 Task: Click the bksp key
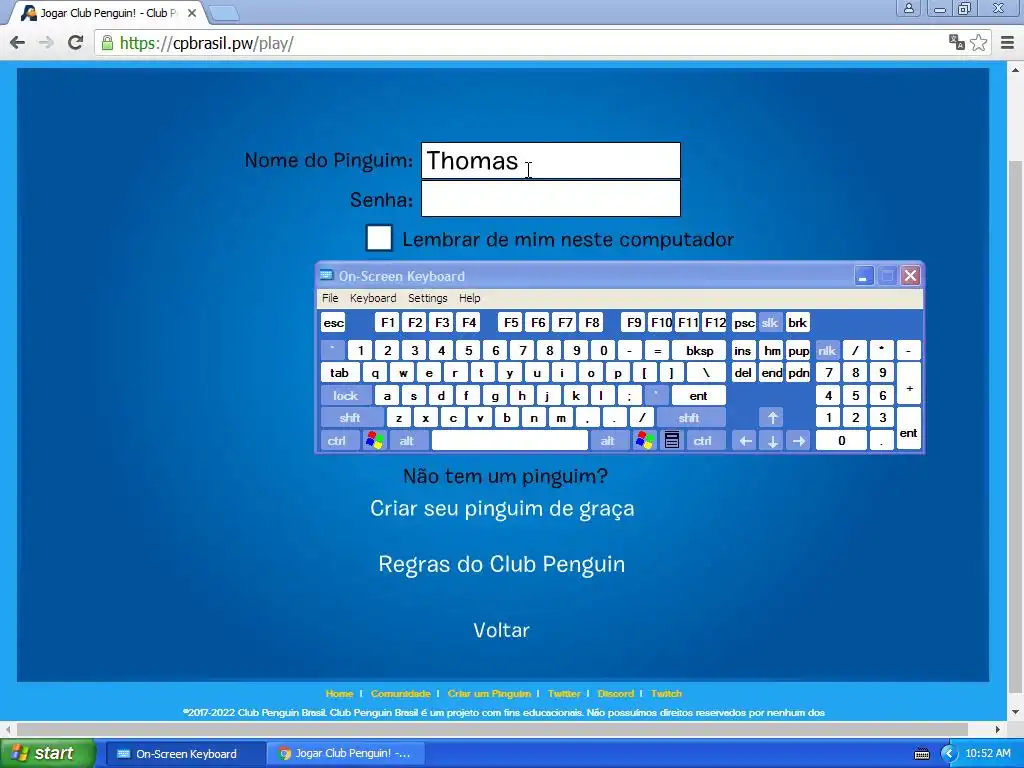pyautogui.click(x=699, y=351)
